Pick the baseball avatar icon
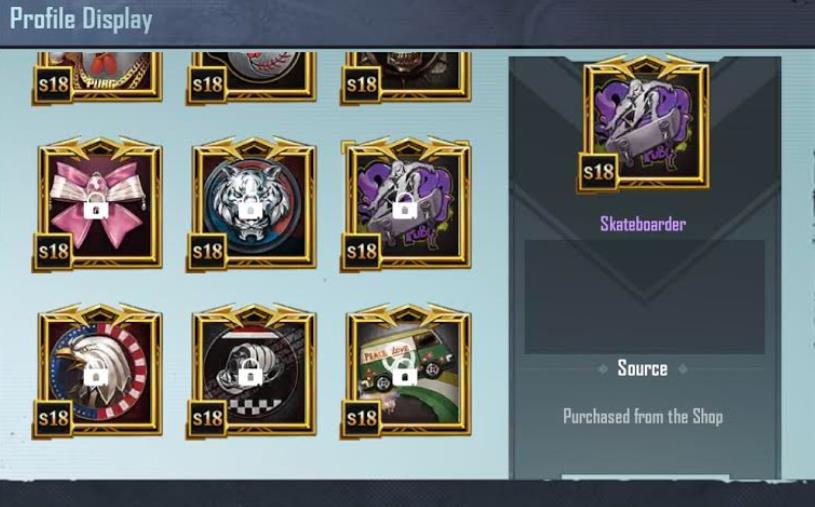This screenshot has width=815, height=507. point(252,77)
